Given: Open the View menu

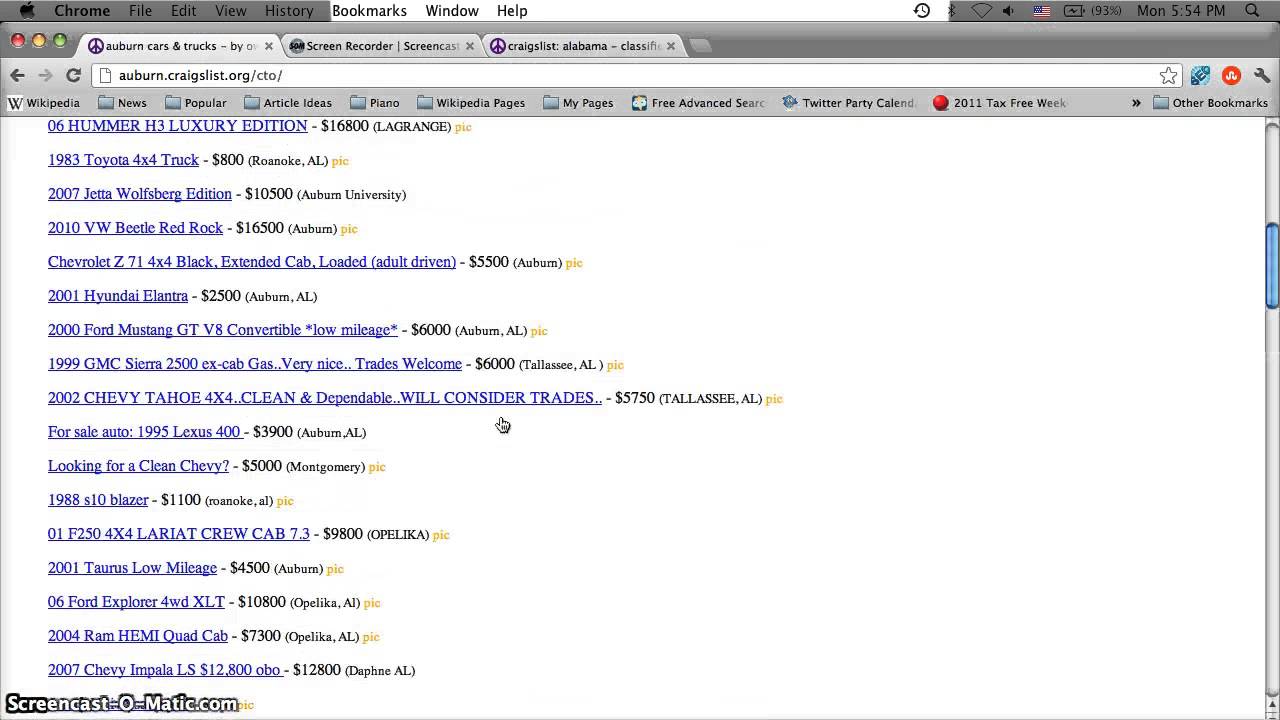Looking at the screenshot, I should [x=230, y=10].
